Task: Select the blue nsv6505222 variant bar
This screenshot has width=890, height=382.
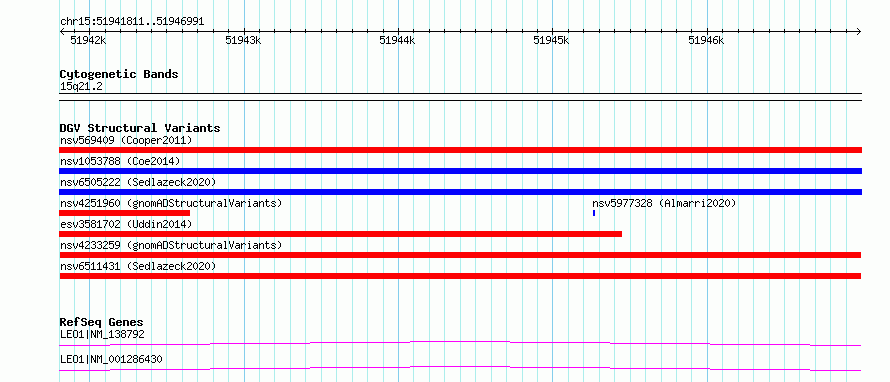Action: click(460, 192)
